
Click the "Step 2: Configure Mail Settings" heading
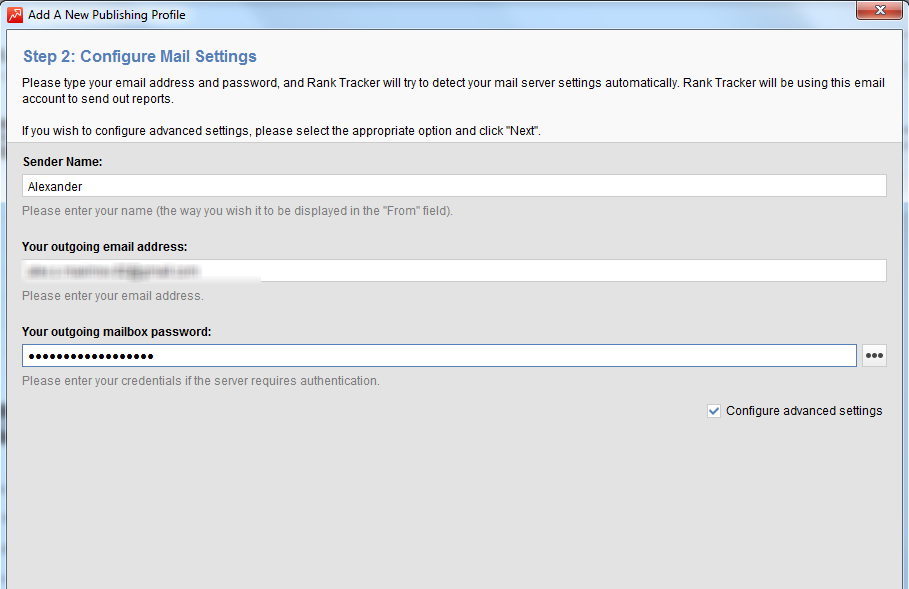[x=140, y=56]
